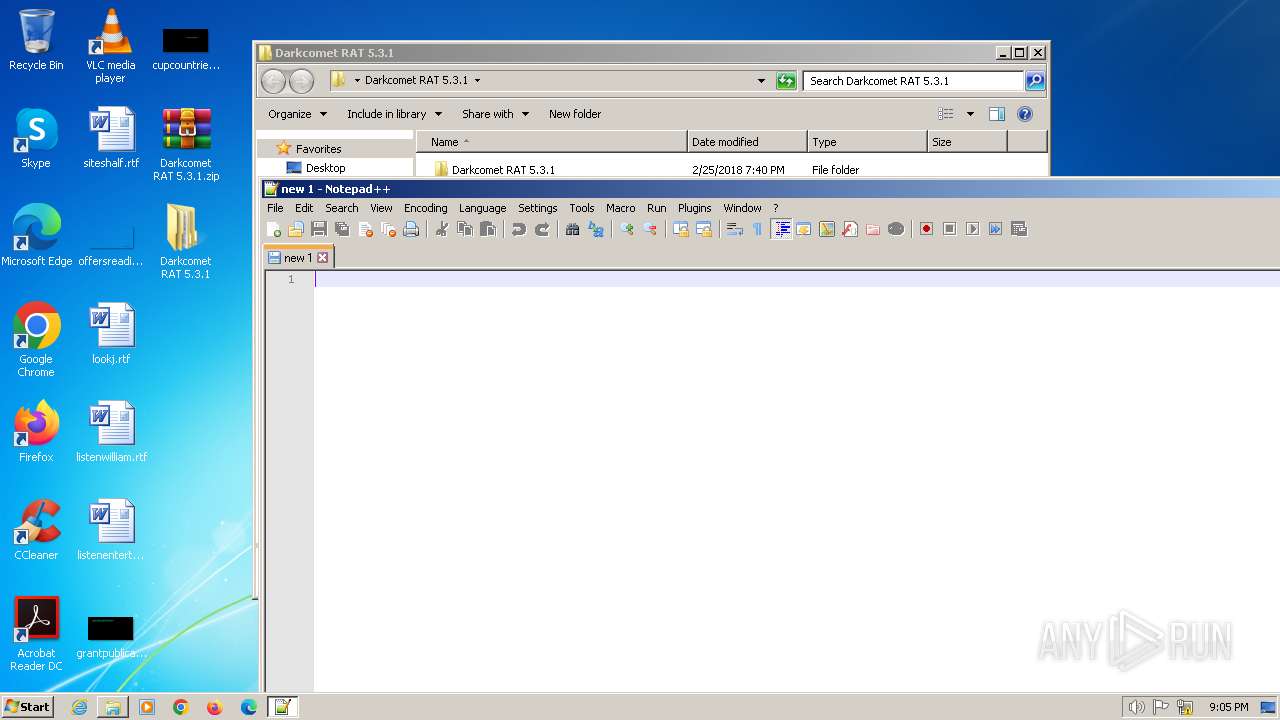The height and width of the screenshot is (720, 1280).
Task: Open the File menu in Notepad++
Action: [275, 208]
